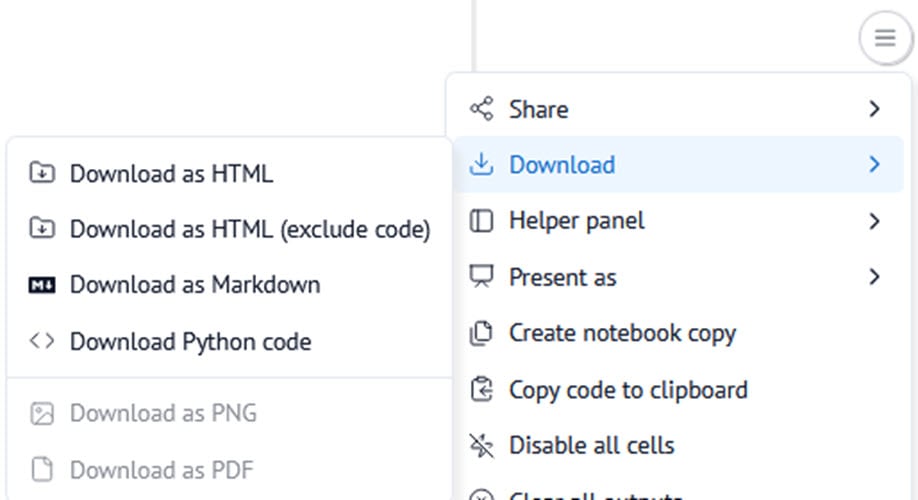Click the Disable all cells icon

click(x=482, y=445)
